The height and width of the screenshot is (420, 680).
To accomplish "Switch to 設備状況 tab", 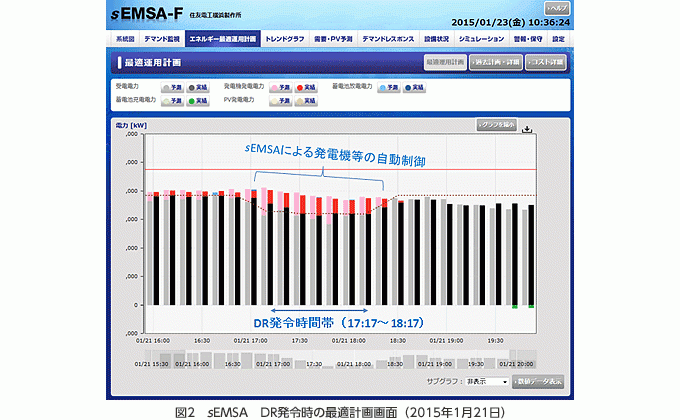I will click(436, 39).
